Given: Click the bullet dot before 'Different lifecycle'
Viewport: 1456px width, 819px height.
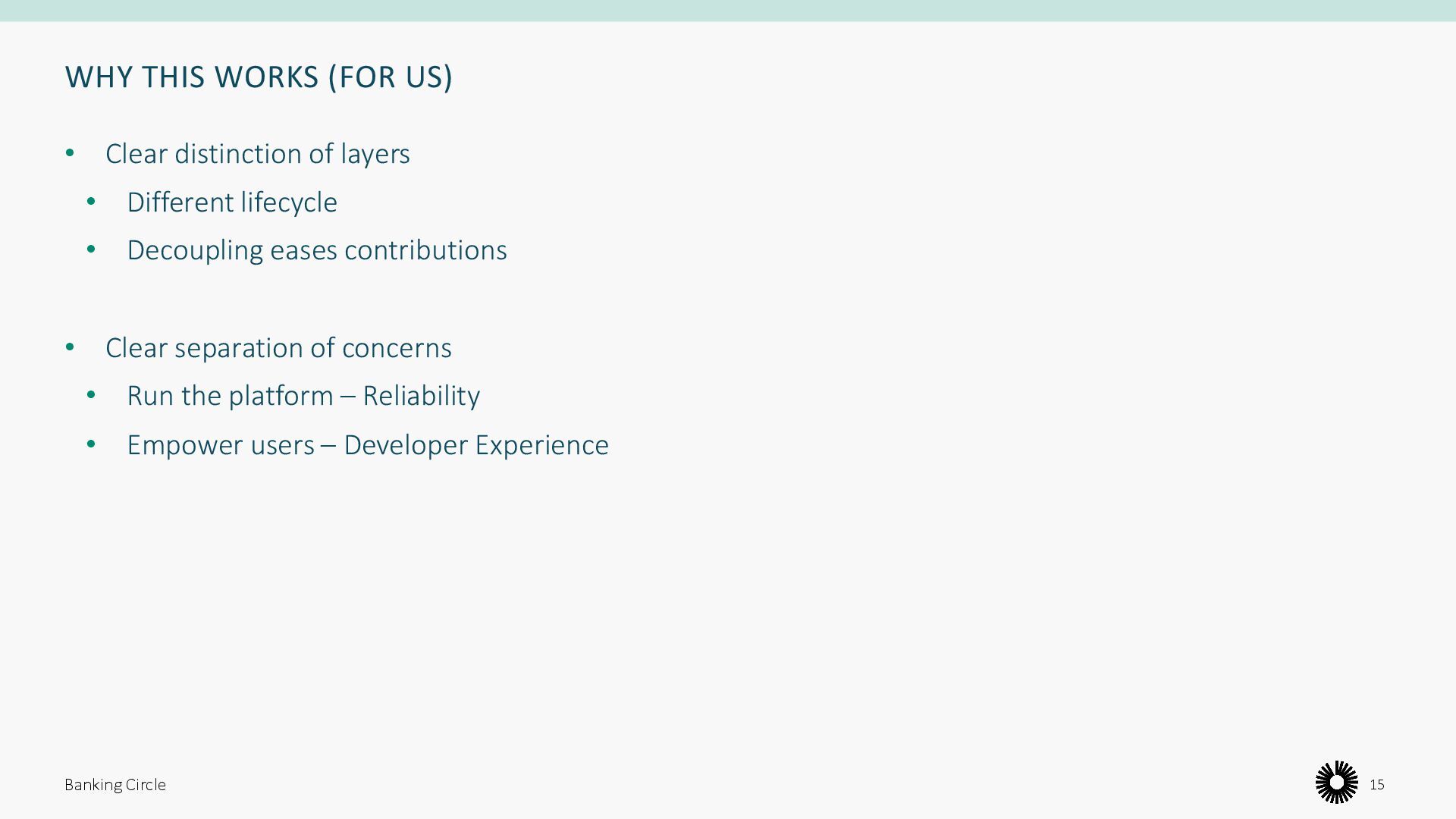Looking at the screenshot, I should [x=91, y=202].
